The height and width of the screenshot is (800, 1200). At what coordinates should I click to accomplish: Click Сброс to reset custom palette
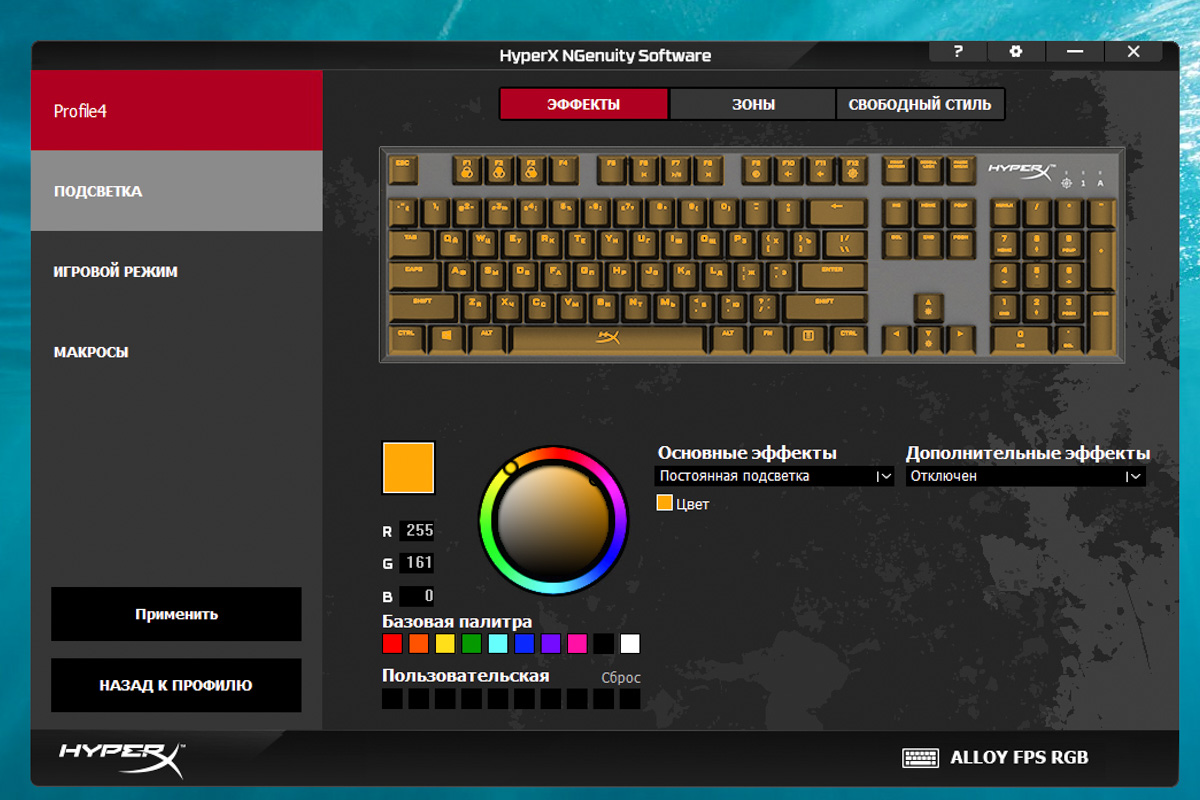(621, 677)
